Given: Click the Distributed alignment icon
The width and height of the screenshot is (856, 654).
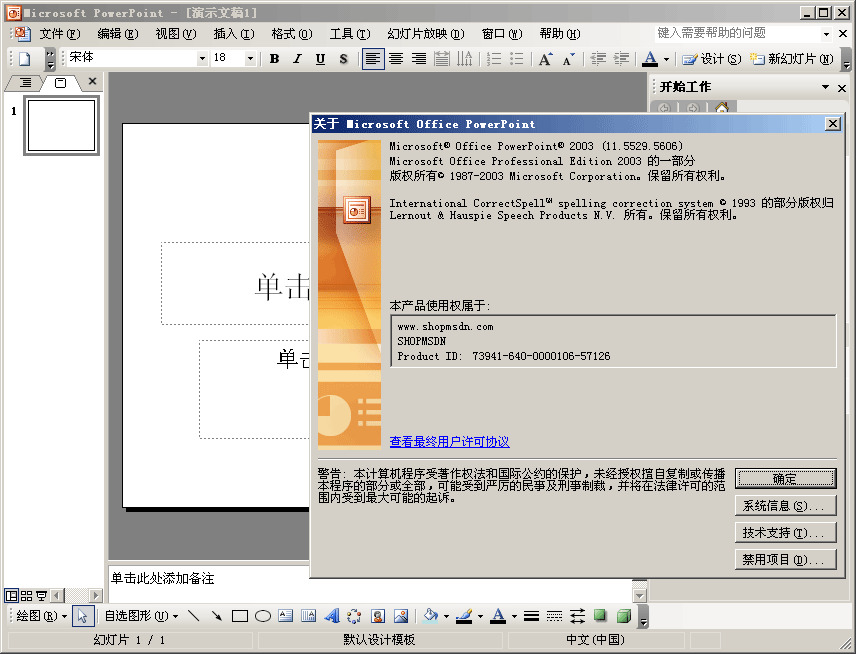Looking at the screenshot, I should tap(442, 58).
